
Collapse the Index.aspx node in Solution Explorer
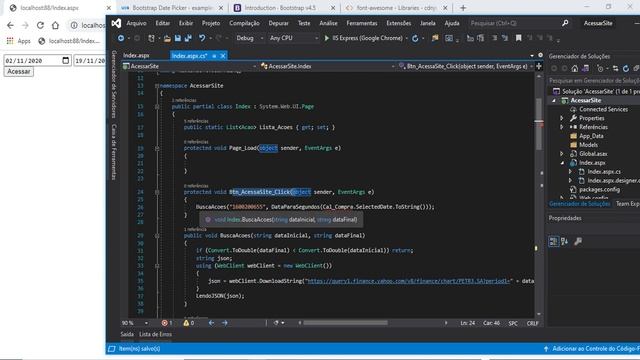pyautogui.click(x=562, y=163)
